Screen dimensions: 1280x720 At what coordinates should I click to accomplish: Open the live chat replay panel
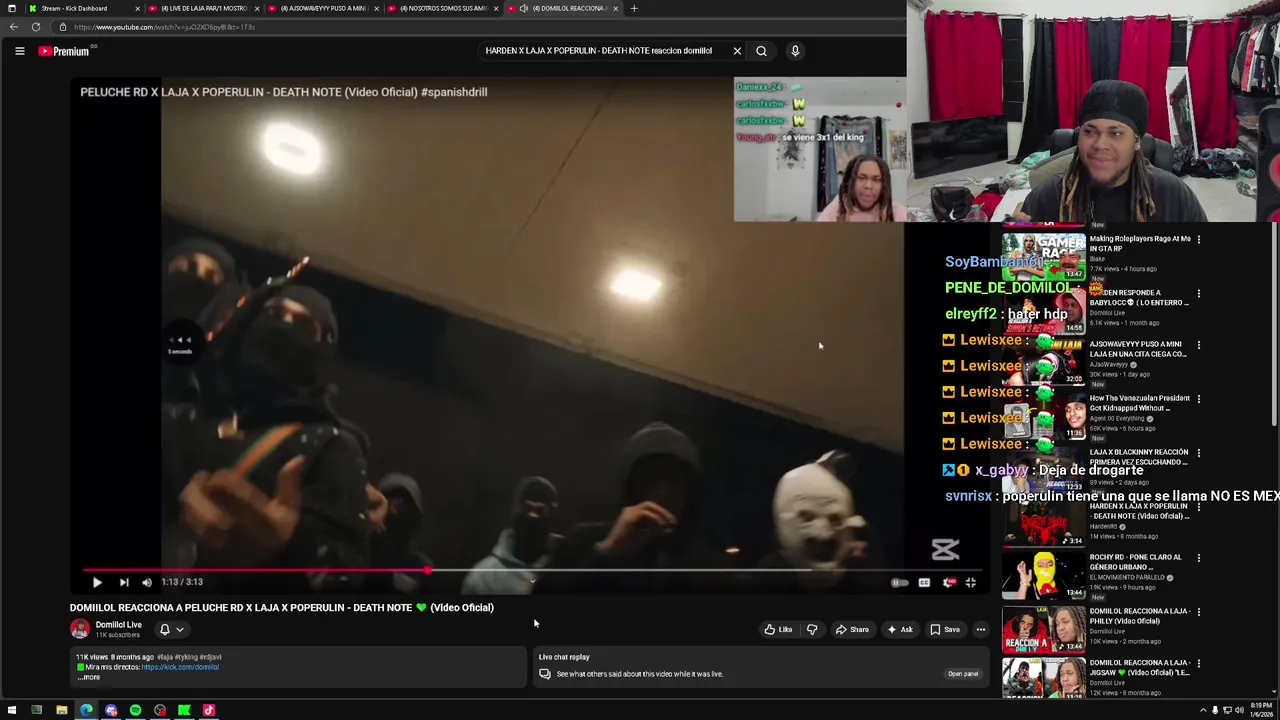coord(963,674)
